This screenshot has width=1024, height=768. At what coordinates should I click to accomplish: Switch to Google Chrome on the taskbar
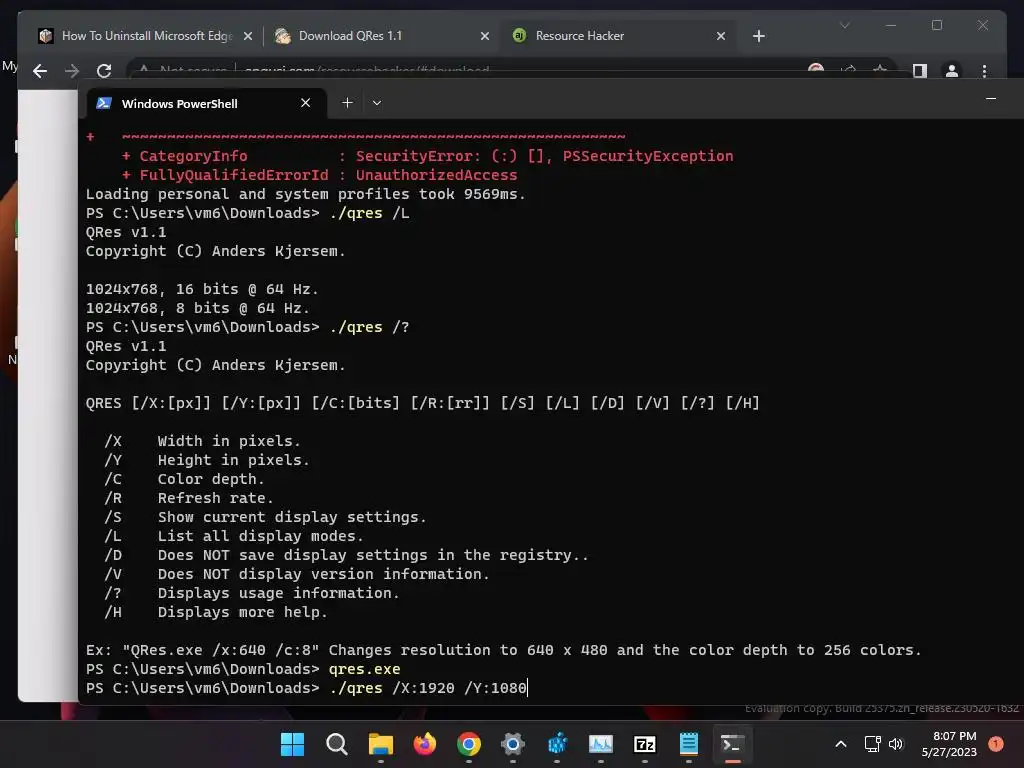(x=469, y=744)
